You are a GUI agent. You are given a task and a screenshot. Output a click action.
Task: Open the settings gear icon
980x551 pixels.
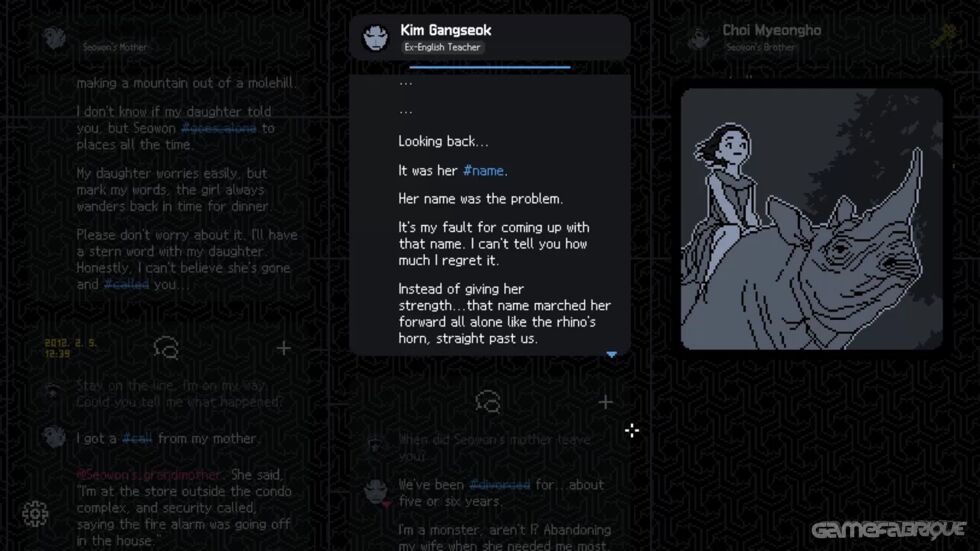pos(35,514)
